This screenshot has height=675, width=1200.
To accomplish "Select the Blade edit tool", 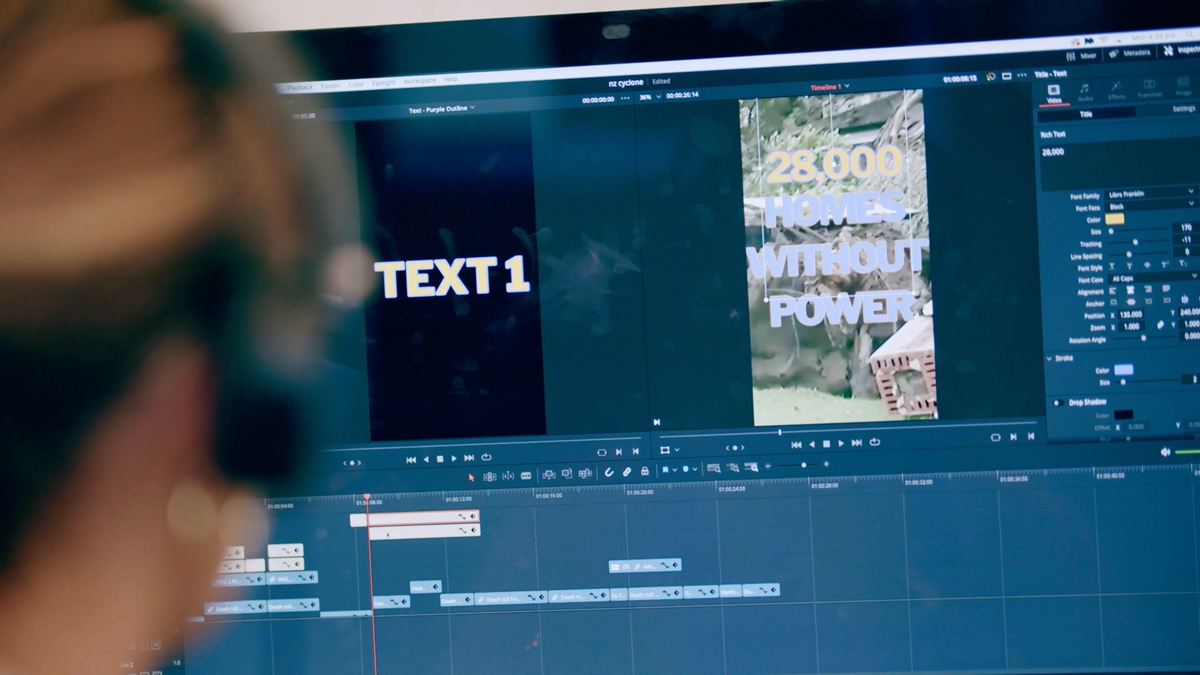I will click(x=526, y=476).
